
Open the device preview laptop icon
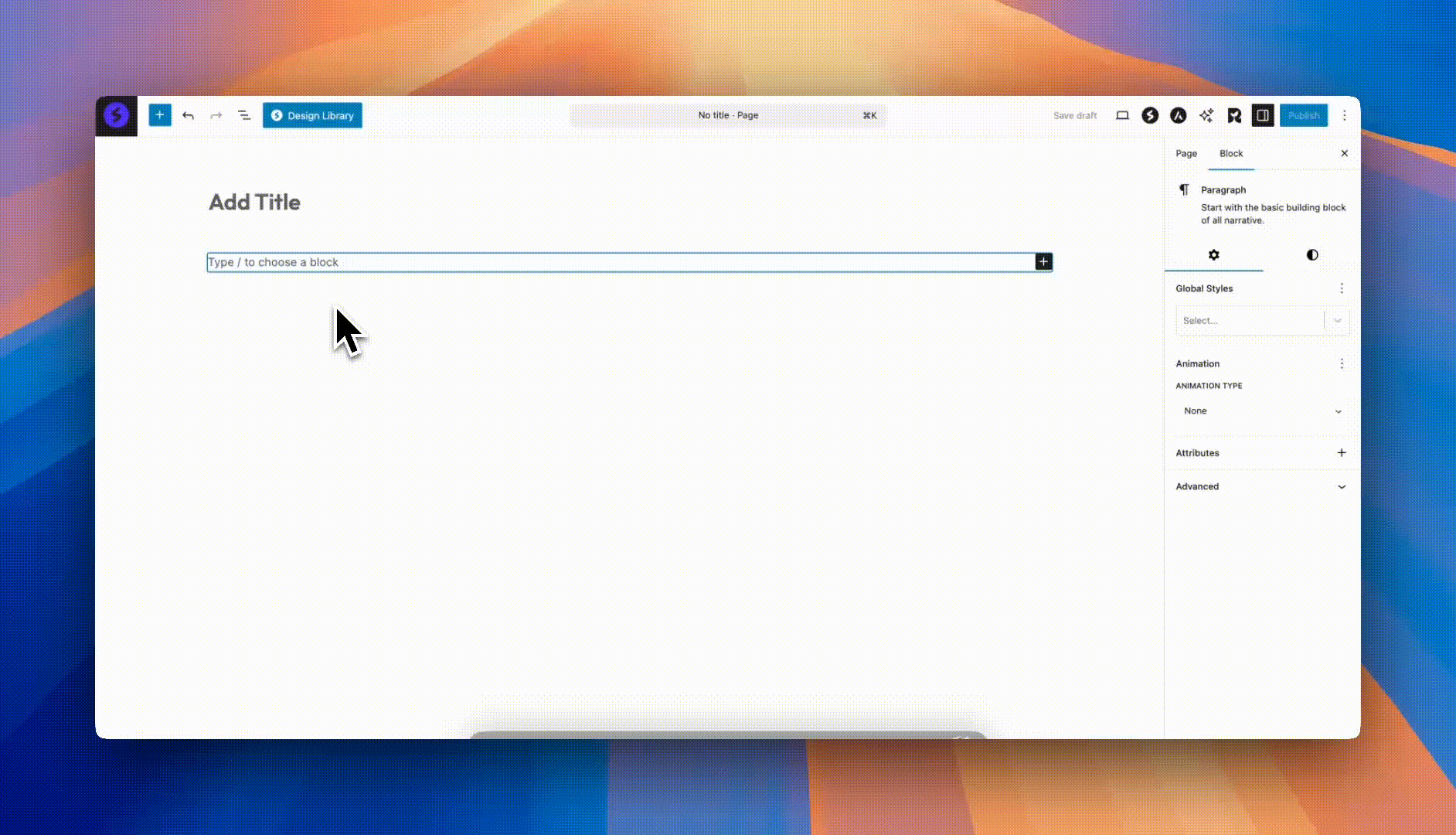[1122, 115]
